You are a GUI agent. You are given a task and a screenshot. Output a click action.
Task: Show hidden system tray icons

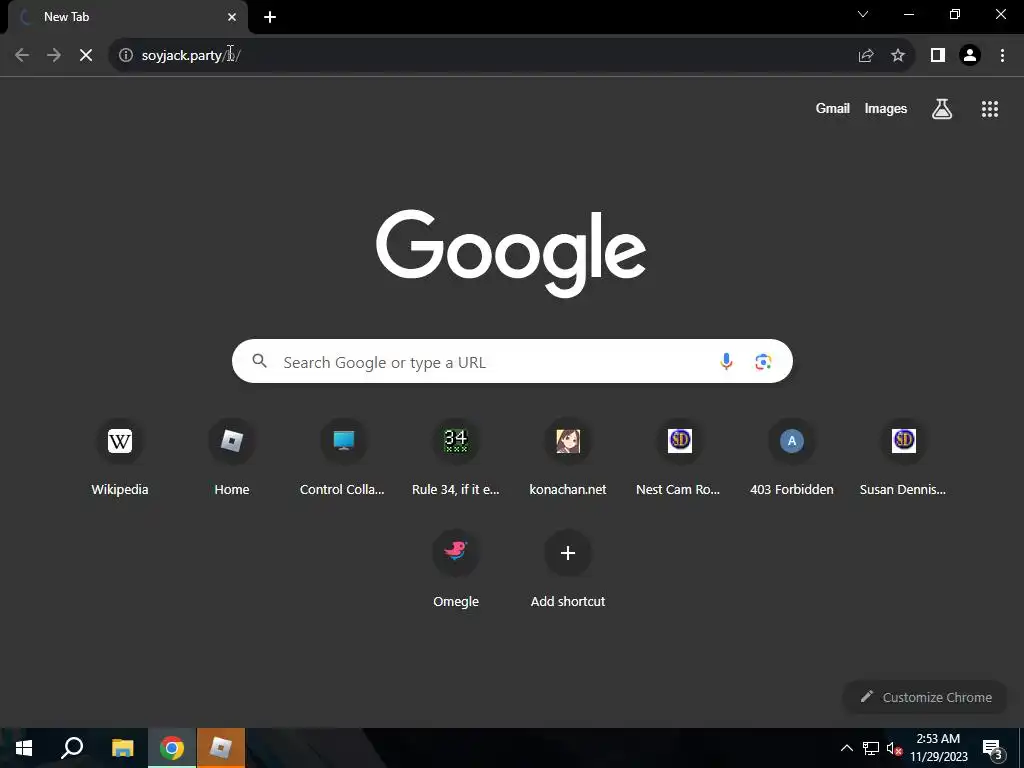click(x=846, y=748)
